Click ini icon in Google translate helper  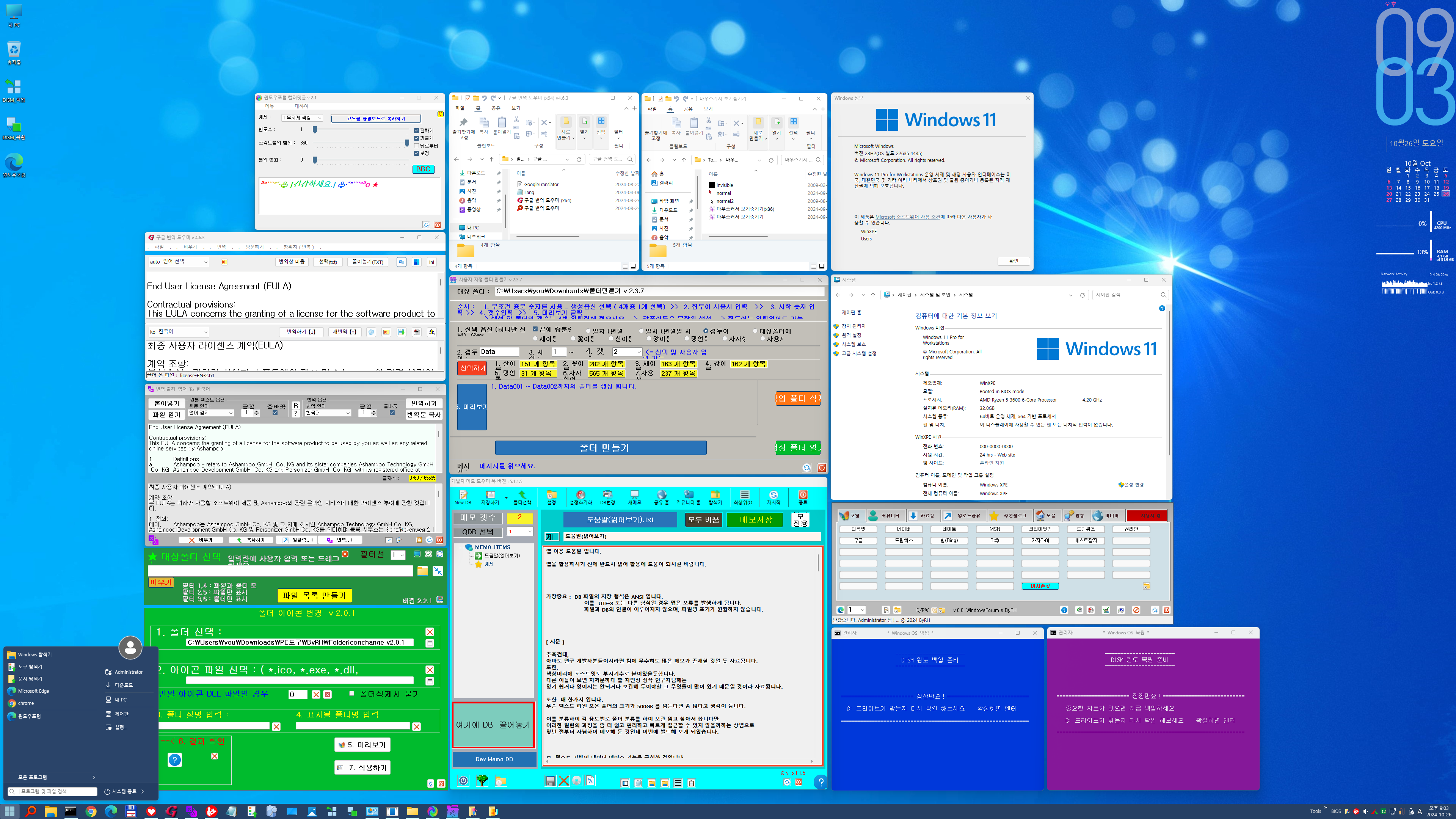pos(432,262)
